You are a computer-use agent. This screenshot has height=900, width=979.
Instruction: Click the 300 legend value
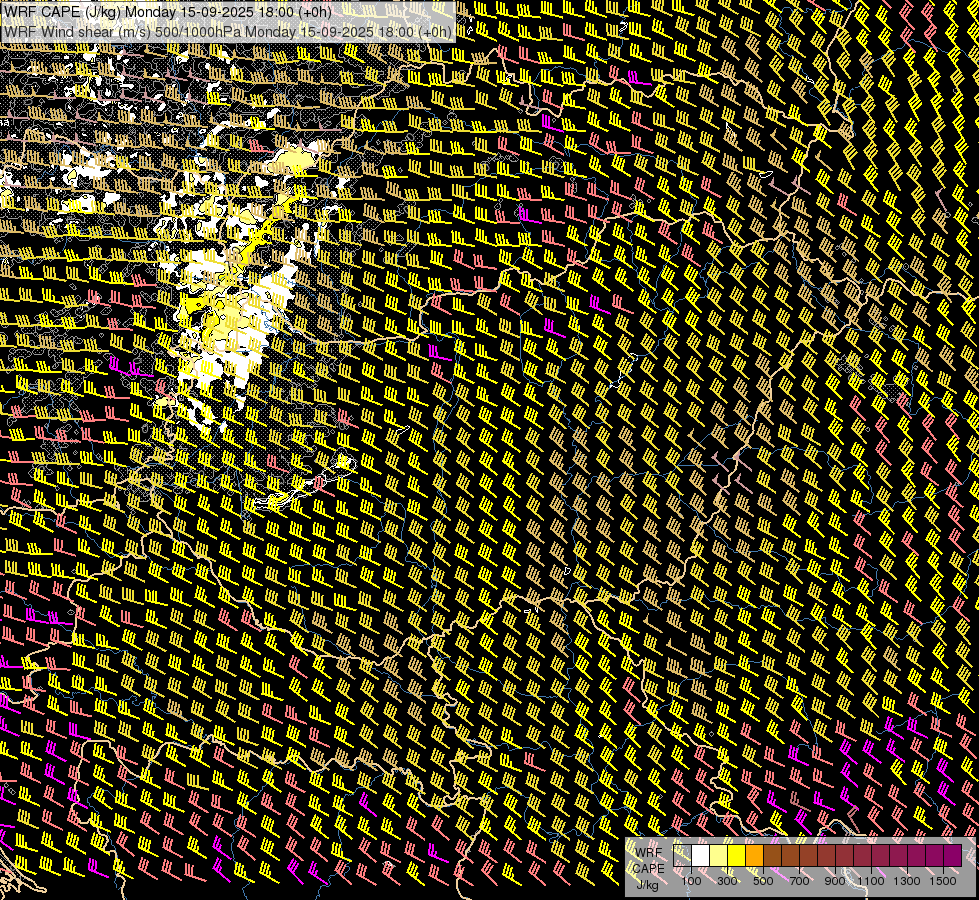727,881
